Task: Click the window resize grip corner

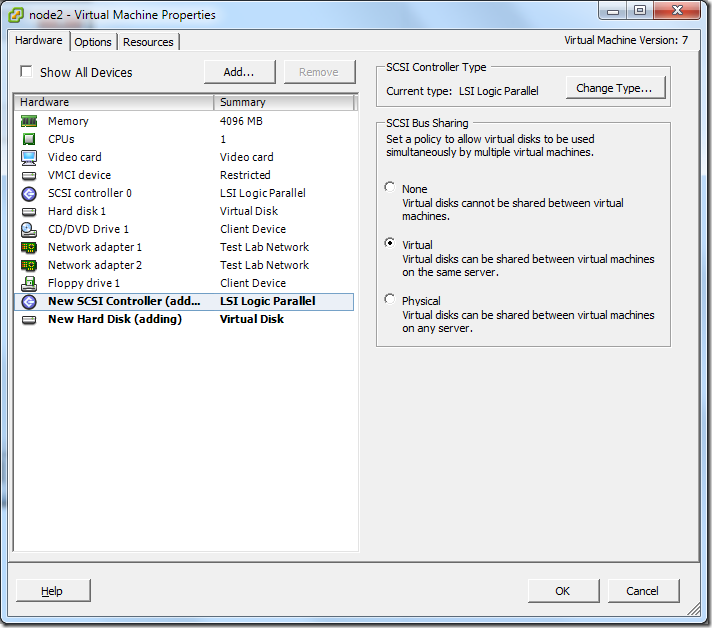Action: pos(693,609)
